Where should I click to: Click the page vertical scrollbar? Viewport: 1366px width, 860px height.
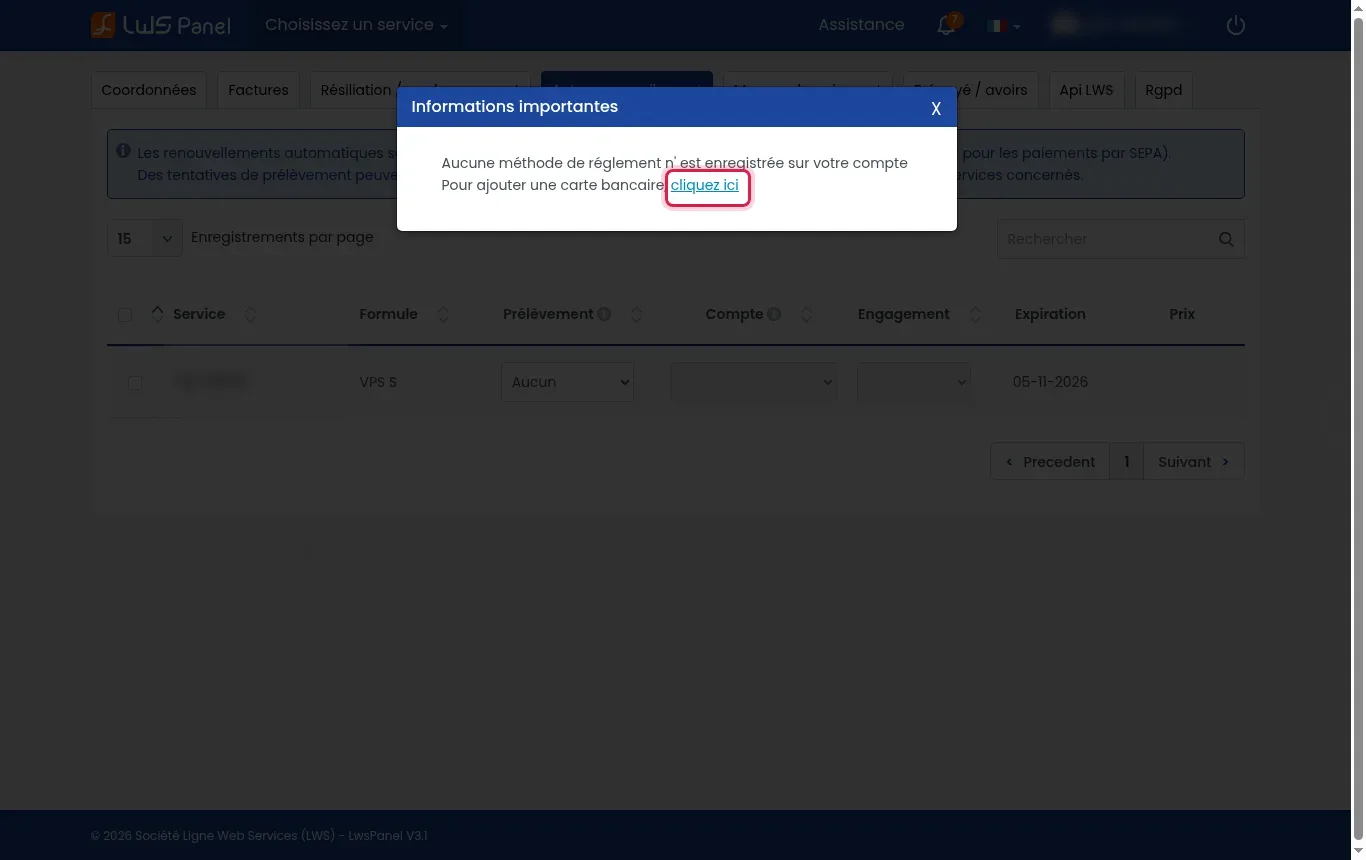(1358, 430)
